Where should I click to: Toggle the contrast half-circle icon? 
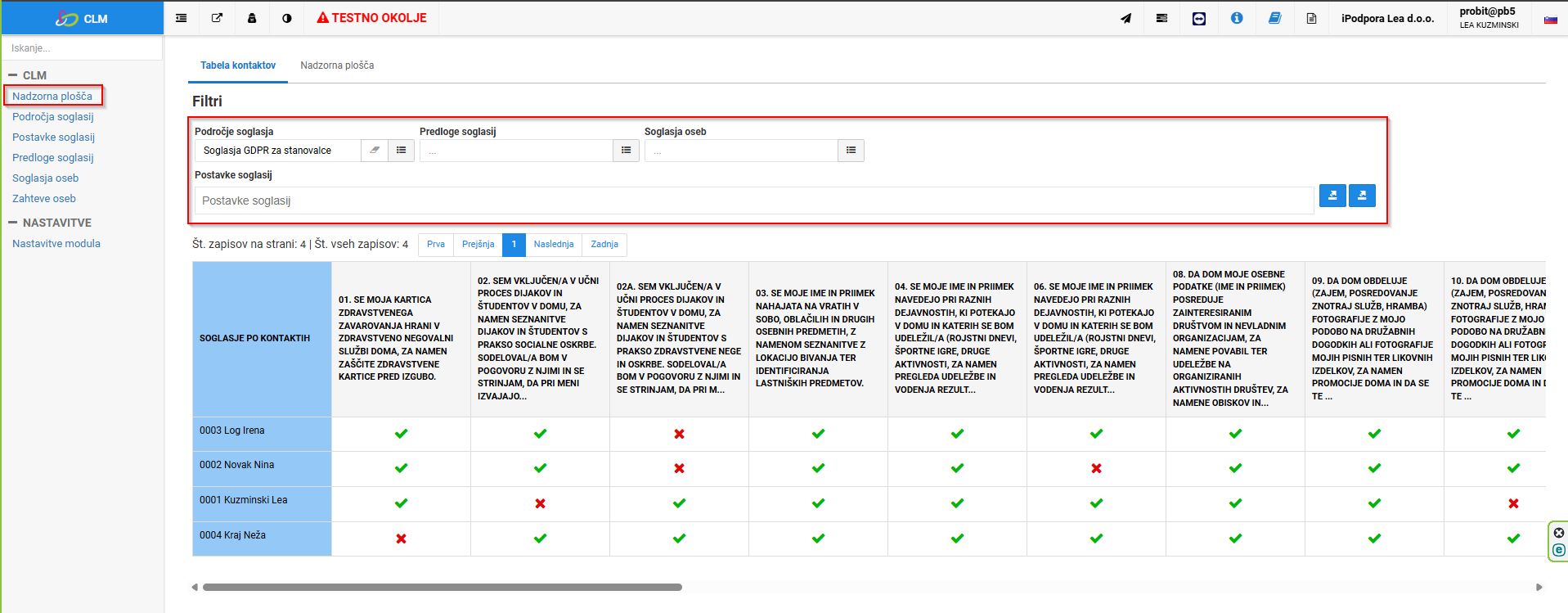click(x=287, y=18)
